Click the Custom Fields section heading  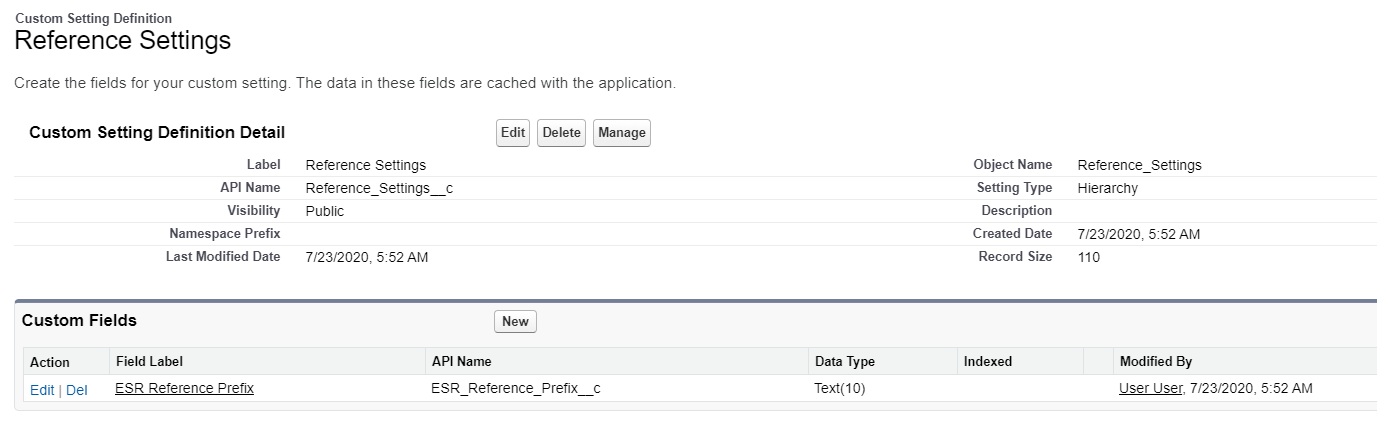(x=79, y=321)
